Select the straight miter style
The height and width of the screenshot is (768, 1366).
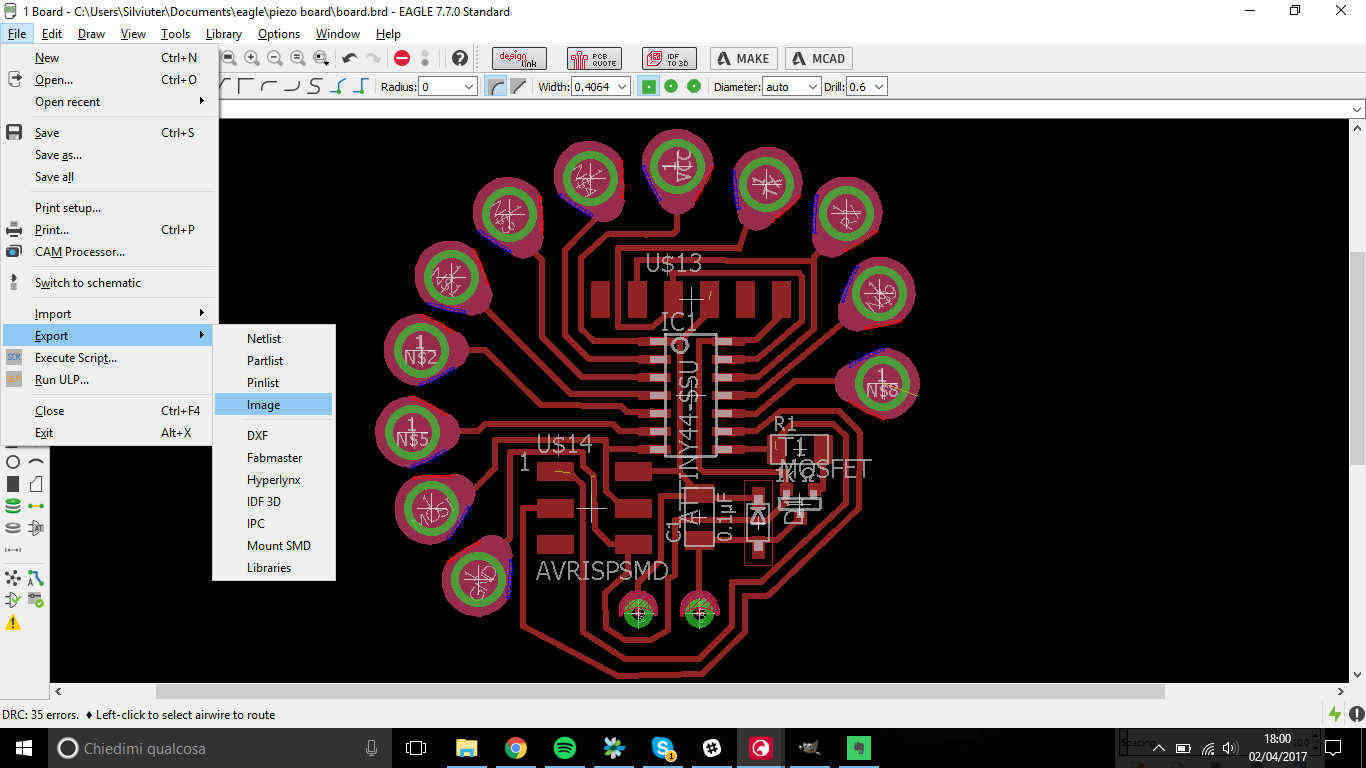[x=518, y=87]
